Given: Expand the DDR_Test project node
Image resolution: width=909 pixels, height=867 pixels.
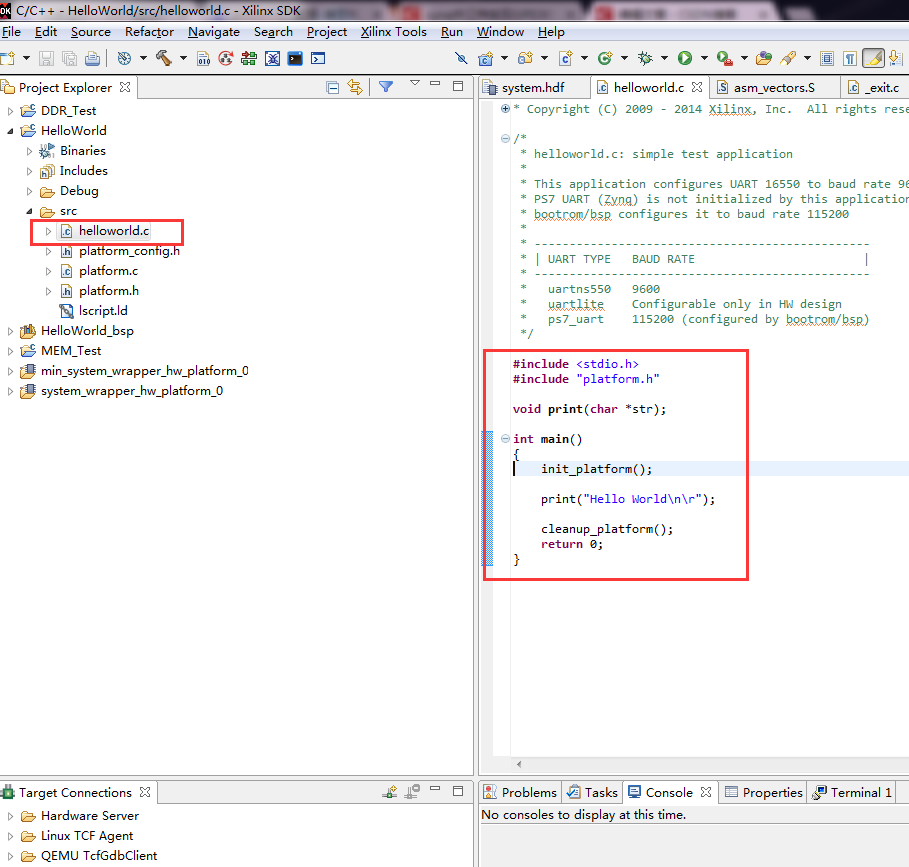Looking at the screenshot, I should point(11,111).
